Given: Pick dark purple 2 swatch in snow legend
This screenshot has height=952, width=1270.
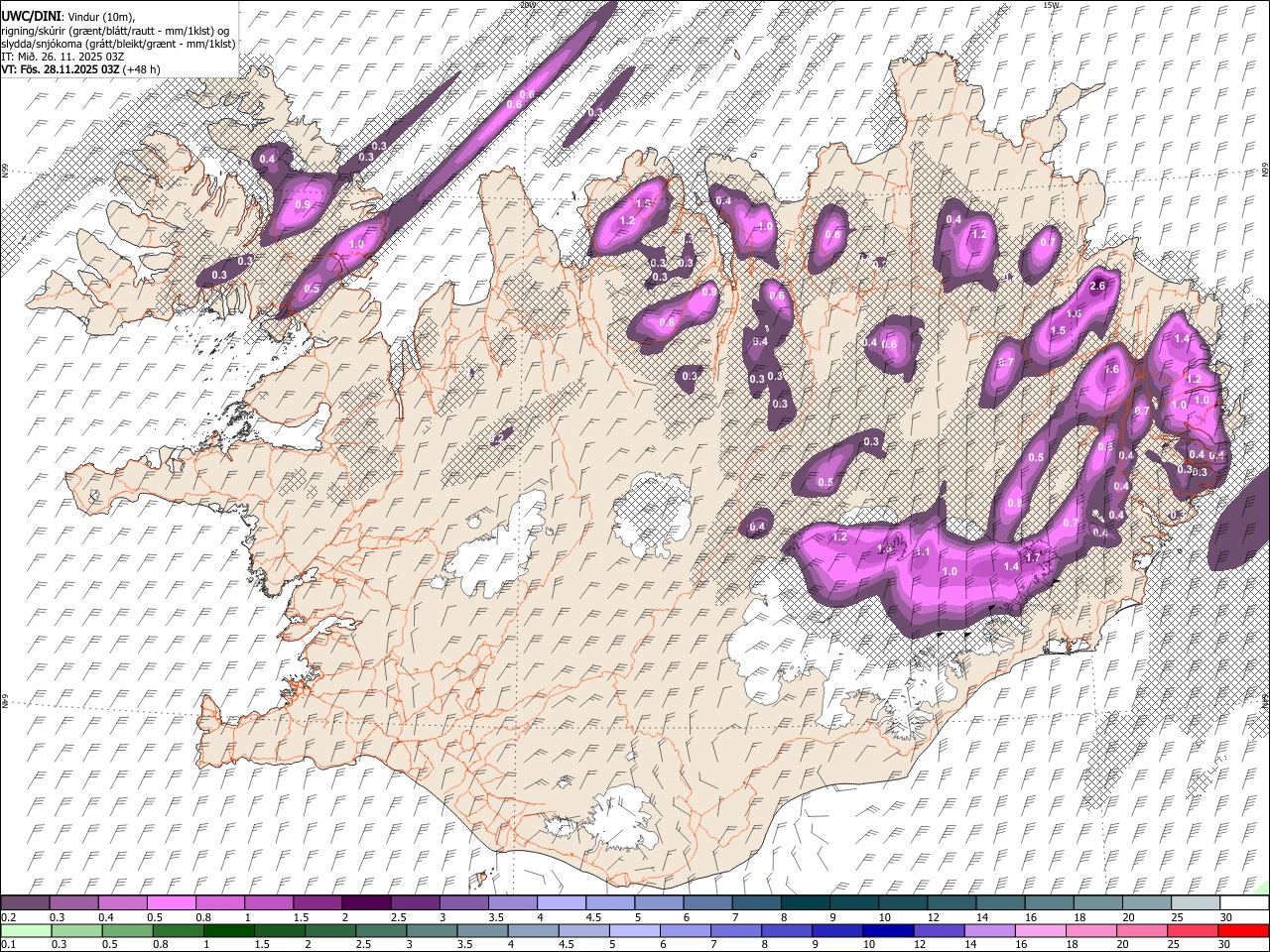Looking at the screenshot, I should pos(366,902).
